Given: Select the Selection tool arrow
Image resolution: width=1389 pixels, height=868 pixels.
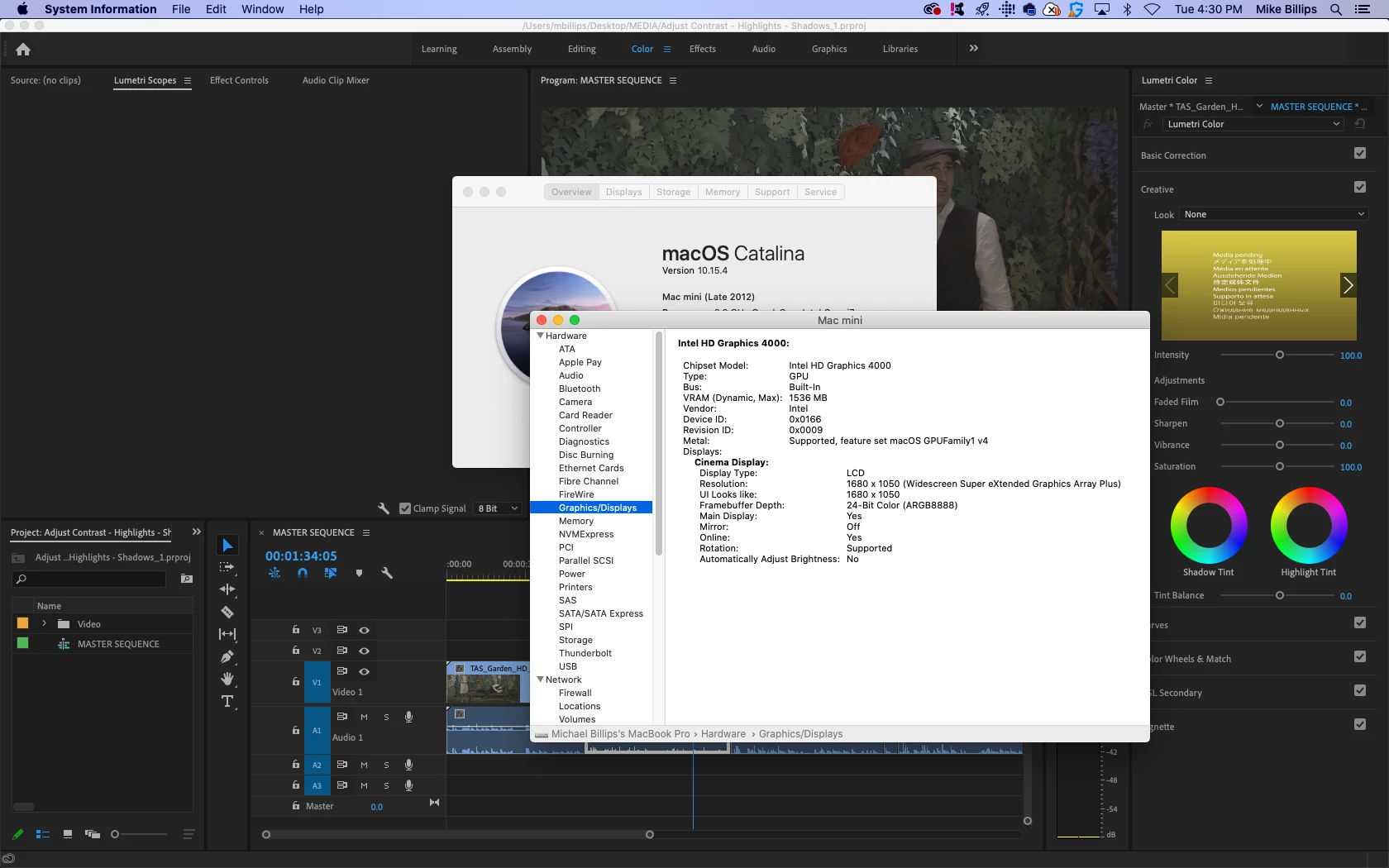Looking at the screenshot, I should tap(227, 545).
